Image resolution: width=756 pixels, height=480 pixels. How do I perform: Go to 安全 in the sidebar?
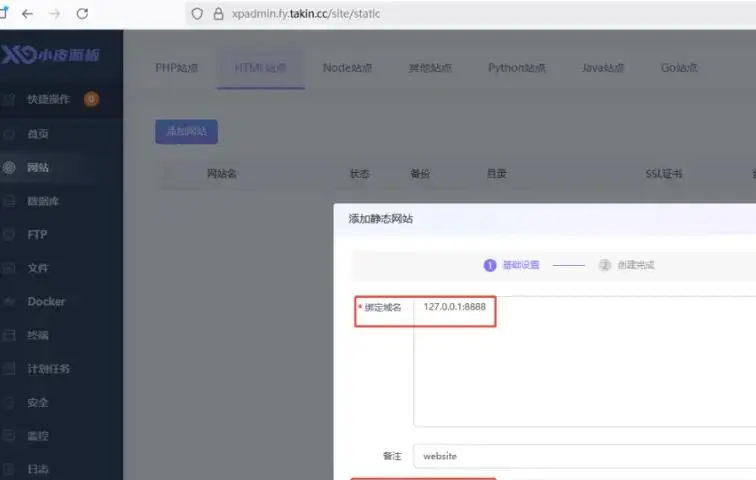[x=38, y=402]
